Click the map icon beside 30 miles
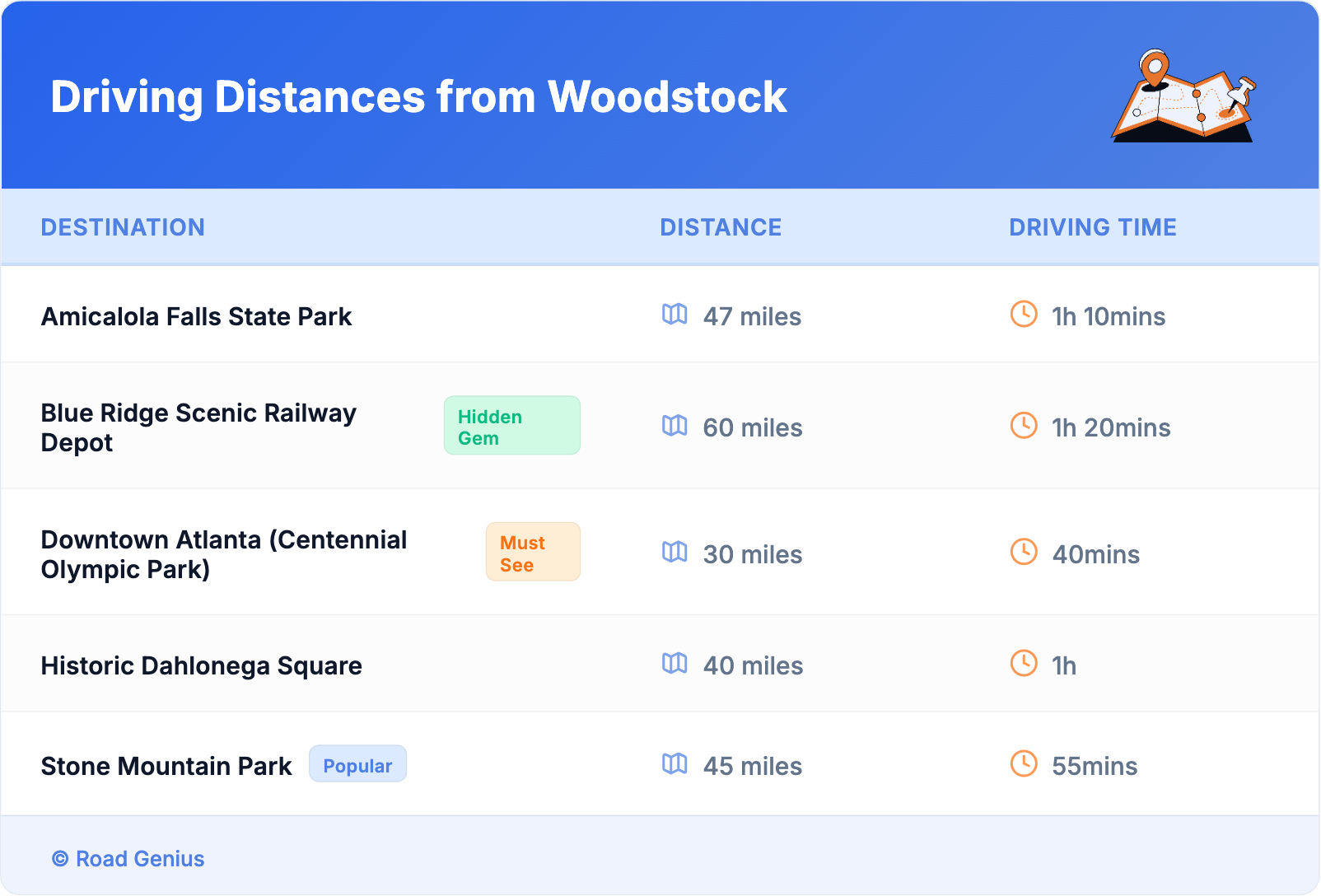 click(x=675, y=553)
